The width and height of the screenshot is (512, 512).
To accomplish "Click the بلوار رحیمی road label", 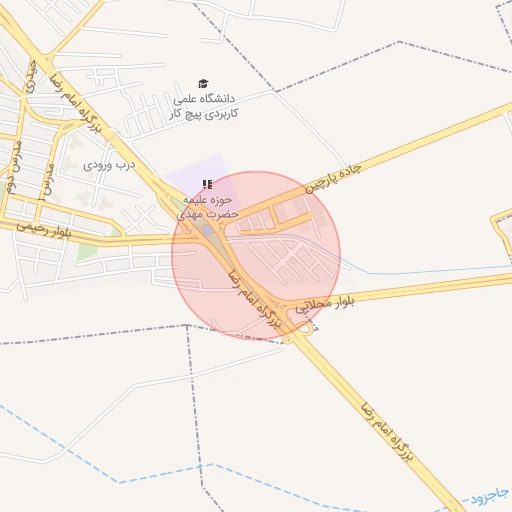I will [x=44, y=230].
